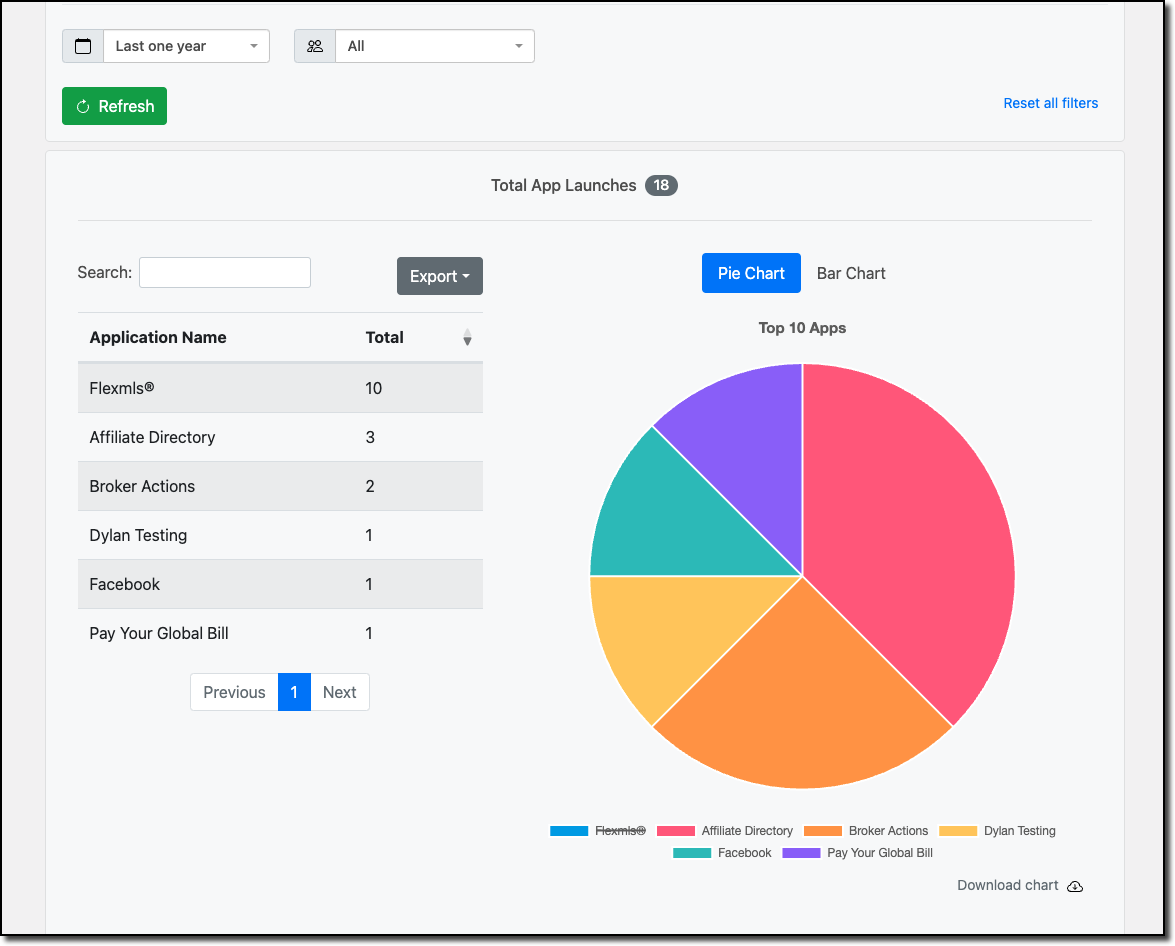The width and height of the screenshot is (1175, 946).
Task: Toggle Flexmls® legend color swatch
Action: point(569,831)
